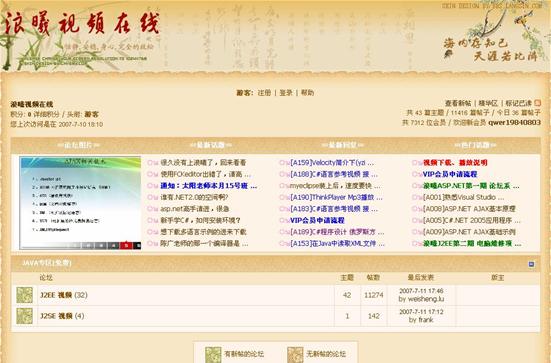Open green topic 浪曦ASP.NET第一期 论坛系
Image resolution: width=551 pixels, height=363 pixels.
pos(471,186)
